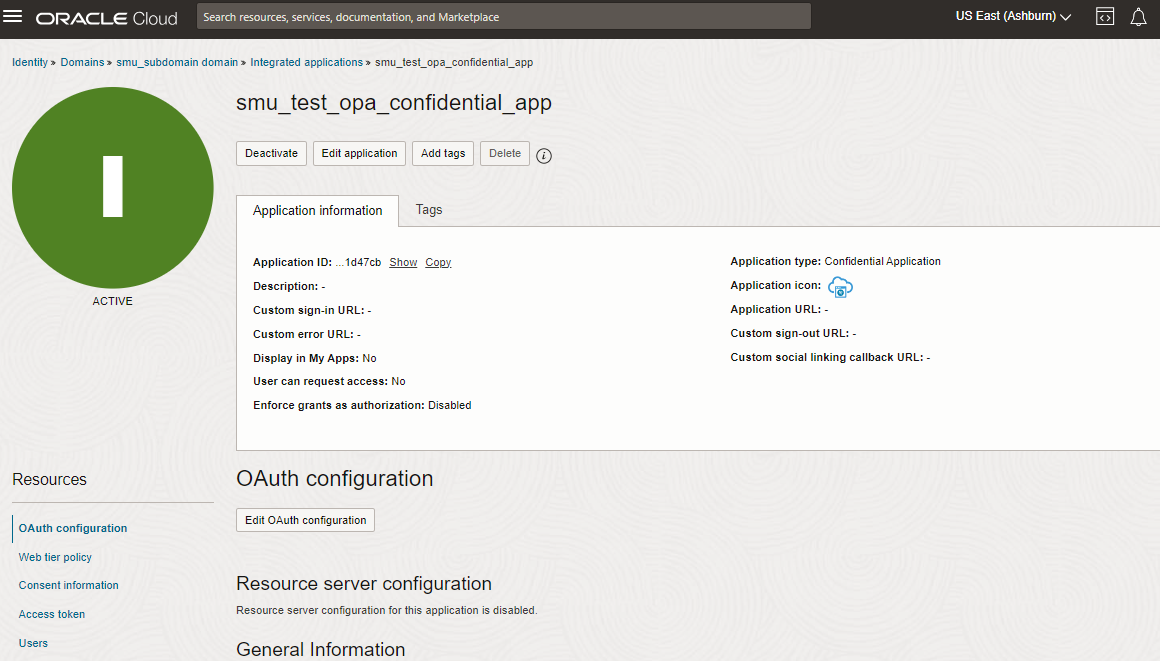
Task: Select the Application information tab
Action: click(x=317, y=211)
